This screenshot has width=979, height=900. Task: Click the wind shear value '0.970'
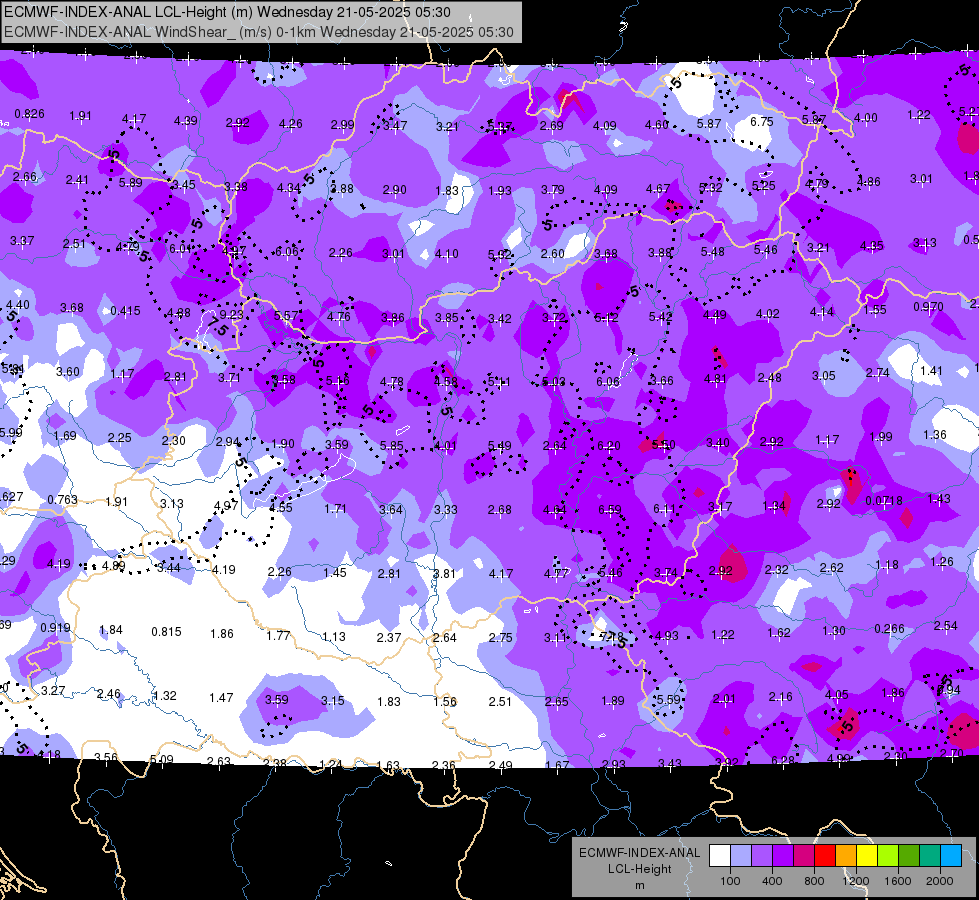928,307
